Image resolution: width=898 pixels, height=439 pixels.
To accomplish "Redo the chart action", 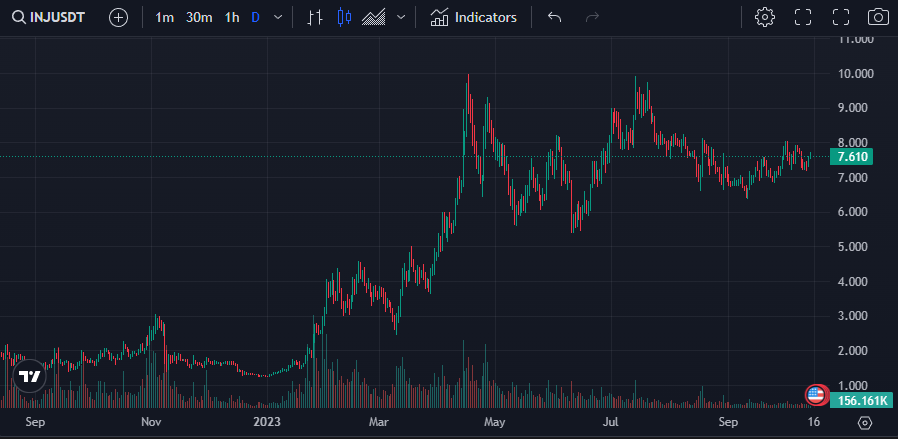I will tap(592, 18).
